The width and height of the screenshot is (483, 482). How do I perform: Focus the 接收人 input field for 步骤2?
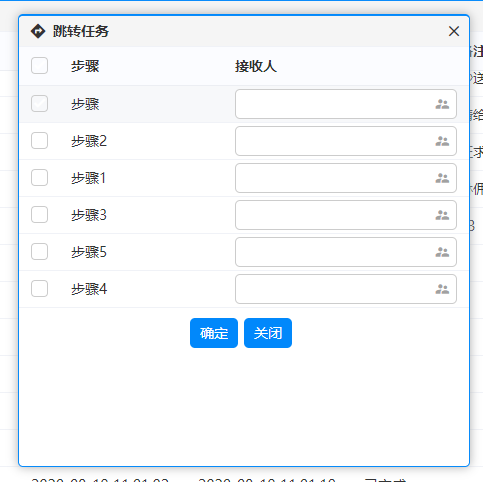(346, 141)
